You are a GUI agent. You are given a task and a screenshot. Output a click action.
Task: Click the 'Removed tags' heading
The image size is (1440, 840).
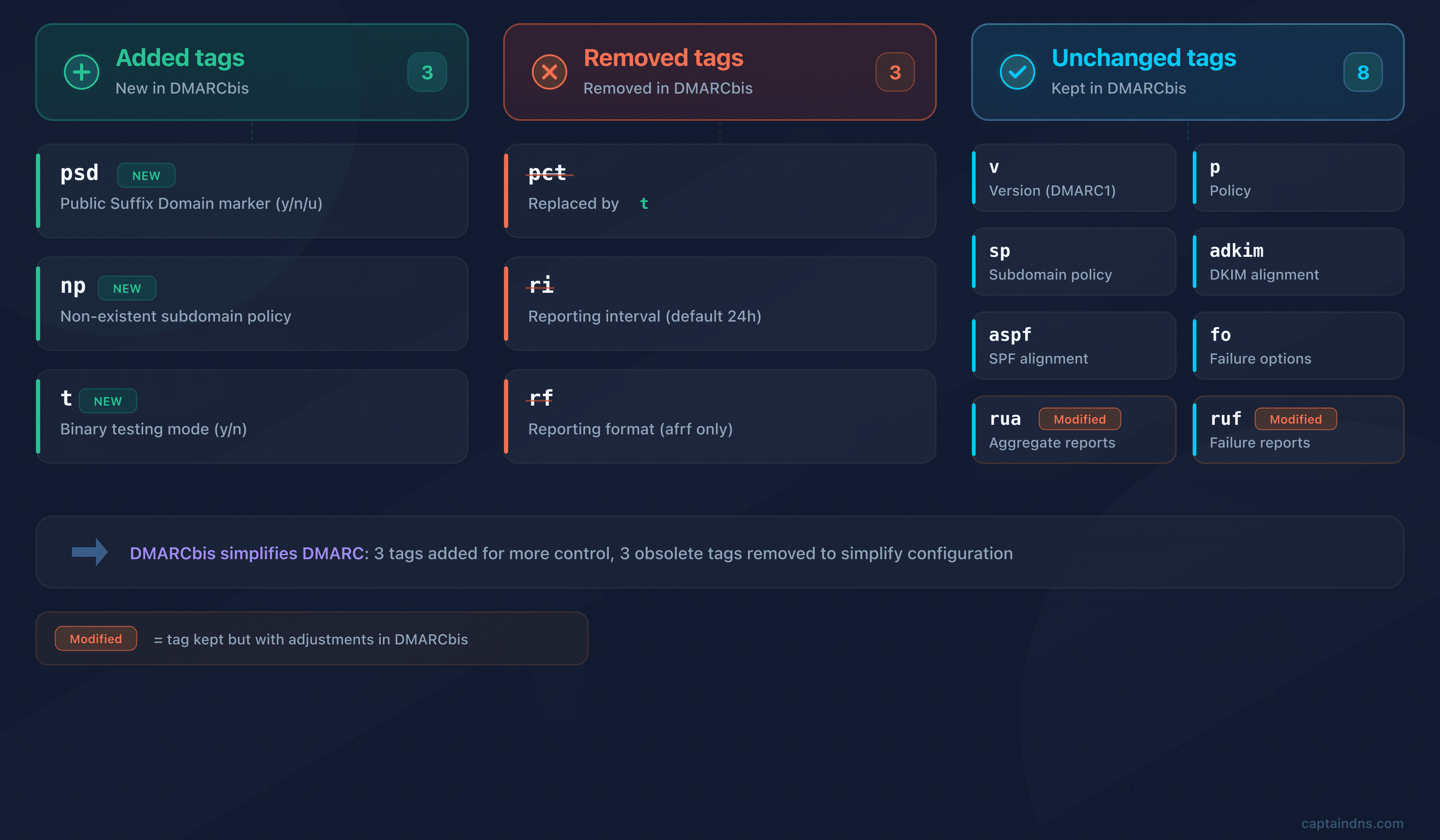coord(664,58)
